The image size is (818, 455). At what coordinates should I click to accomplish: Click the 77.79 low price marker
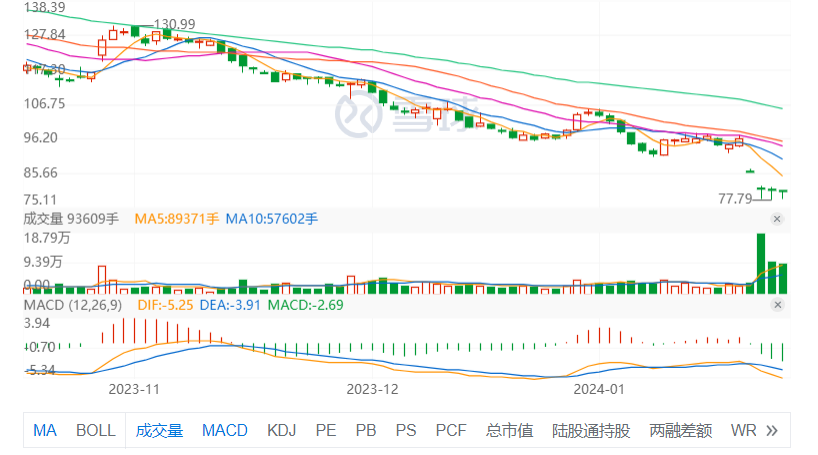coord(735,199)
